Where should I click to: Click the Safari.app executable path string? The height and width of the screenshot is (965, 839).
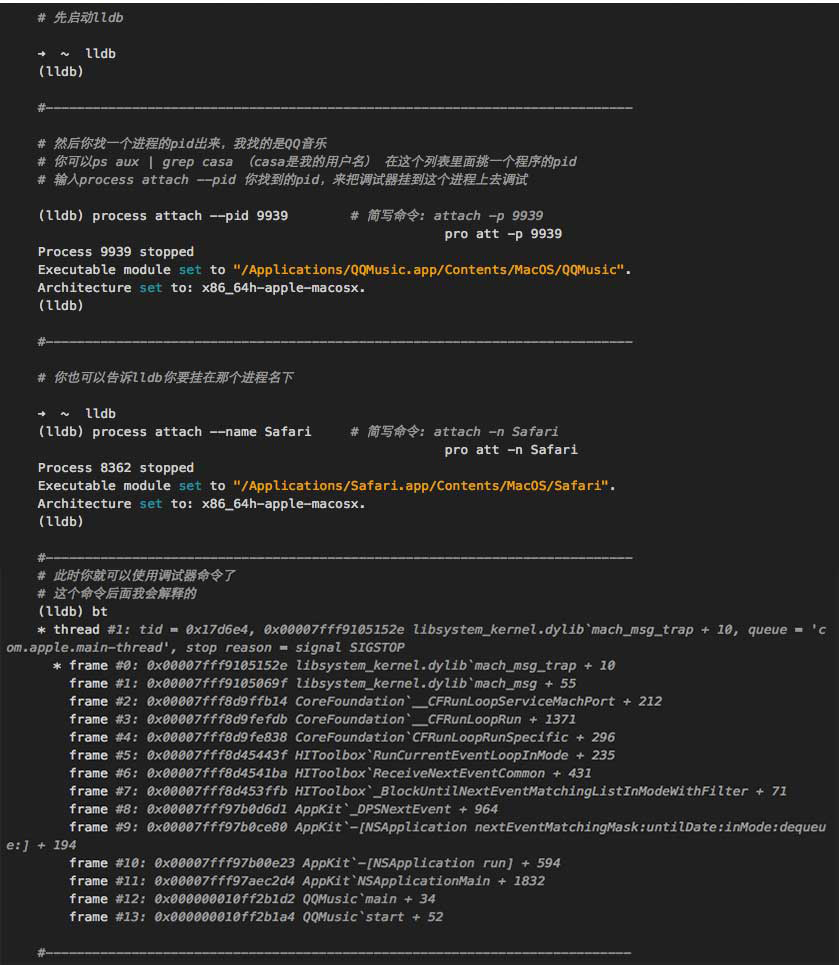(422, 486)
